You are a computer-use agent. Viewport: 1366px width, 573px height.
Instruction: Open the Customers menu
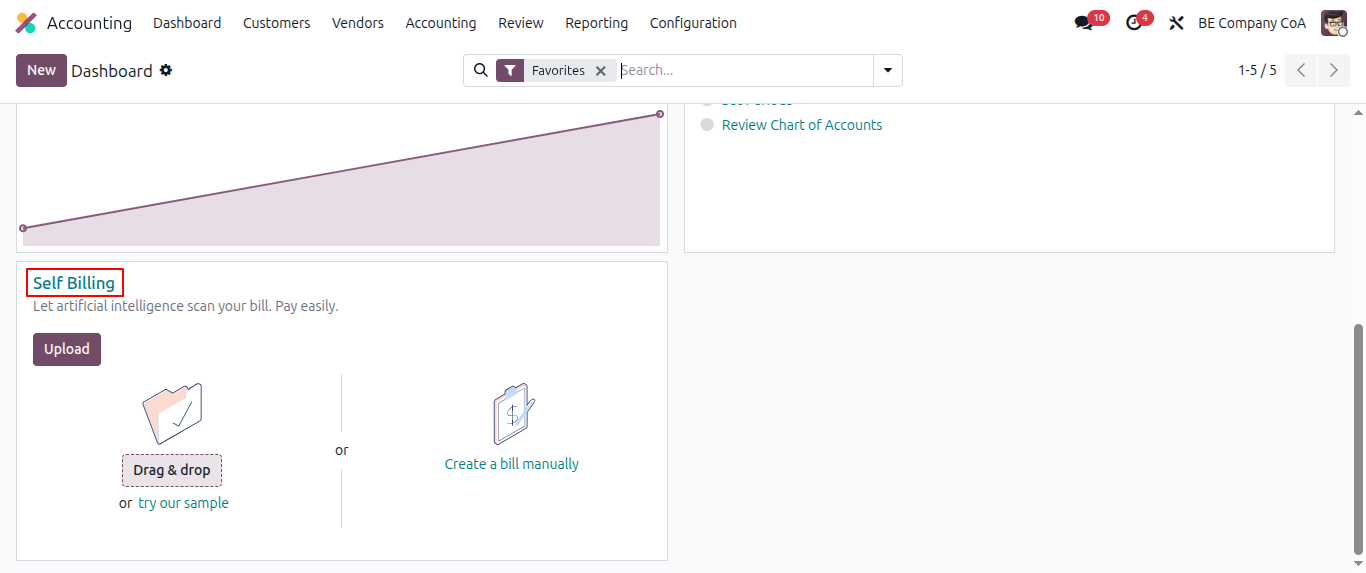click(277, 23)
